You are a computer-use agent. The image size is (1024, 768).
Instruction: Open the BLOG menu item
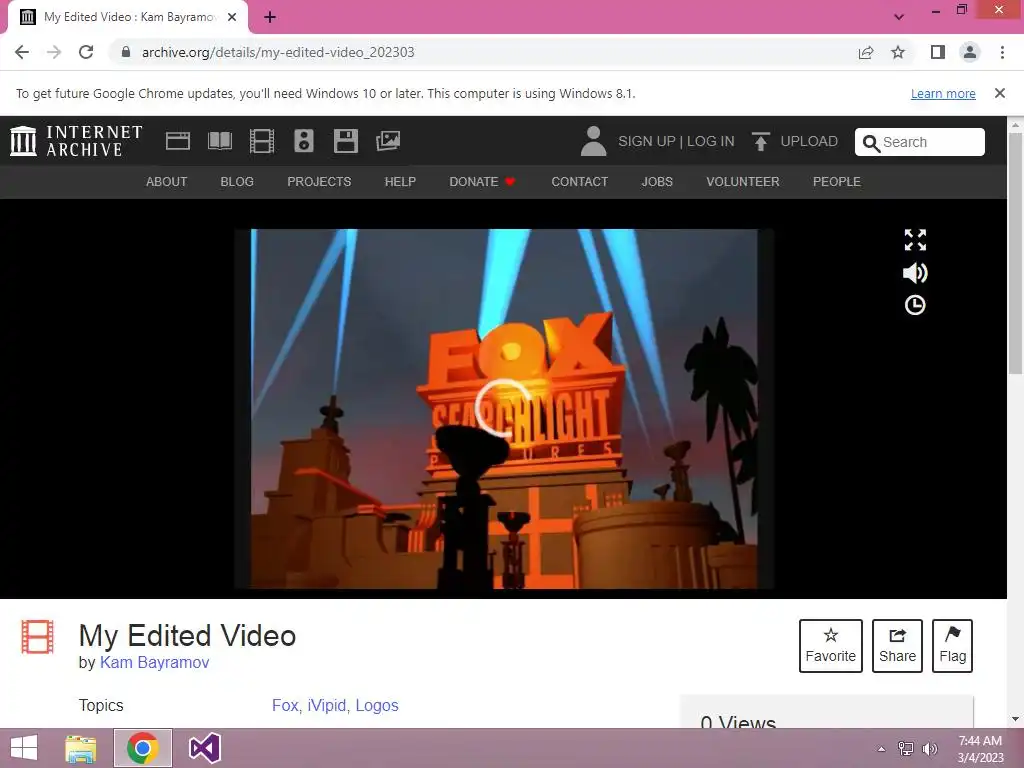237,182
